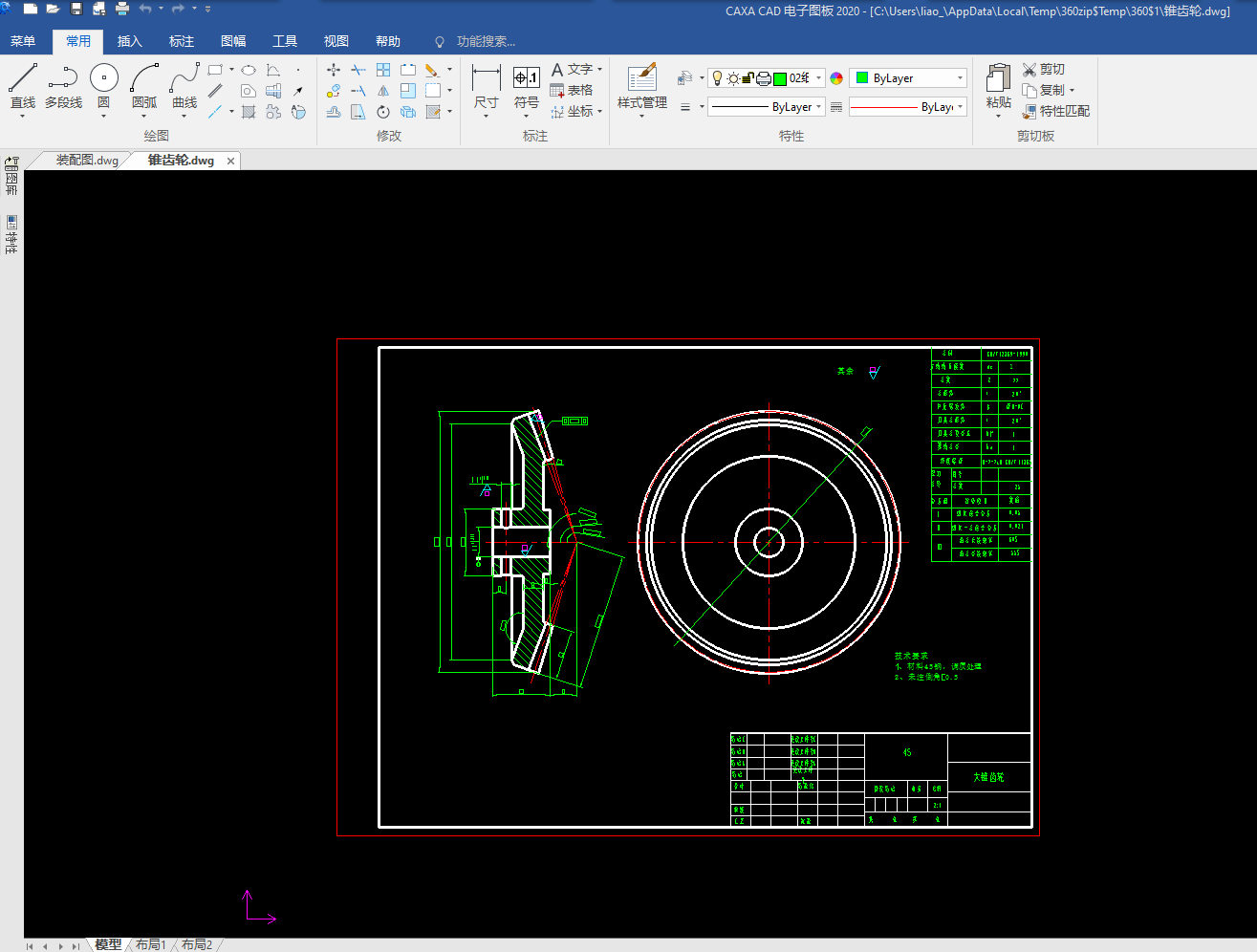Pick the 曲线 (Curve) tool
The width and height of the screenshot is (1257, 952).
184,78
